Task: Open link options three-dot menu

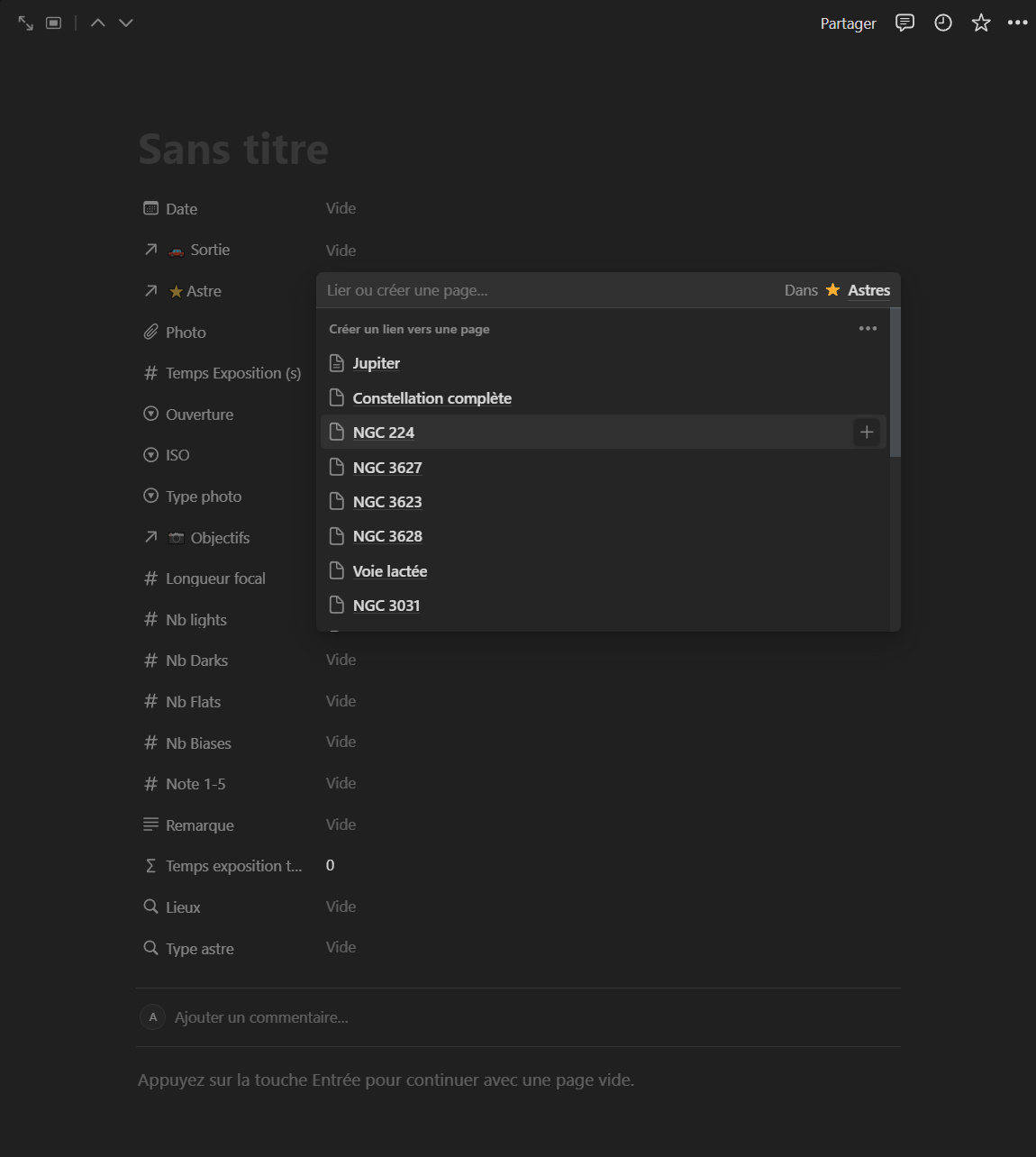Action: [868, 329]
